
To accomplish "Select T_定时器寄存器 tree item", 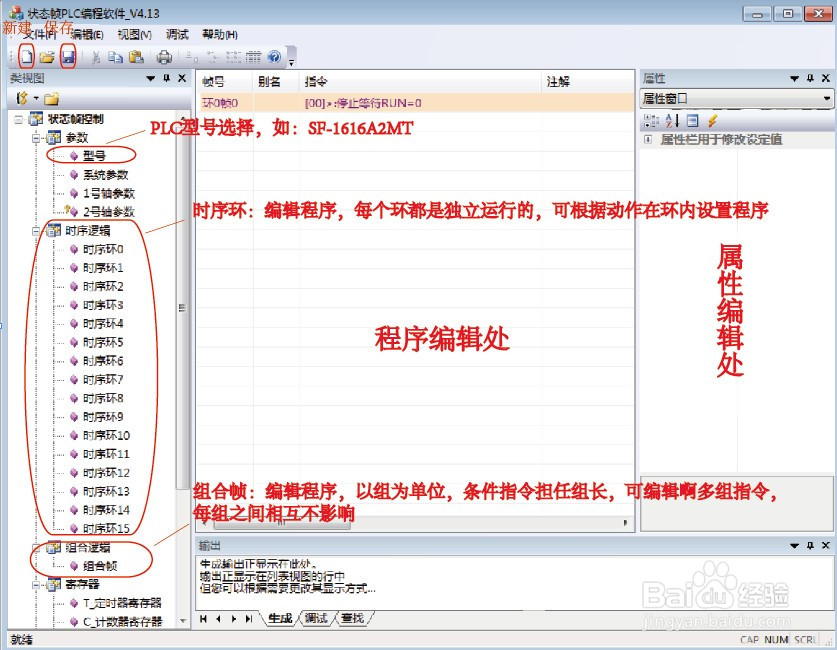I will pyautogui.click(x=122, y=603).
